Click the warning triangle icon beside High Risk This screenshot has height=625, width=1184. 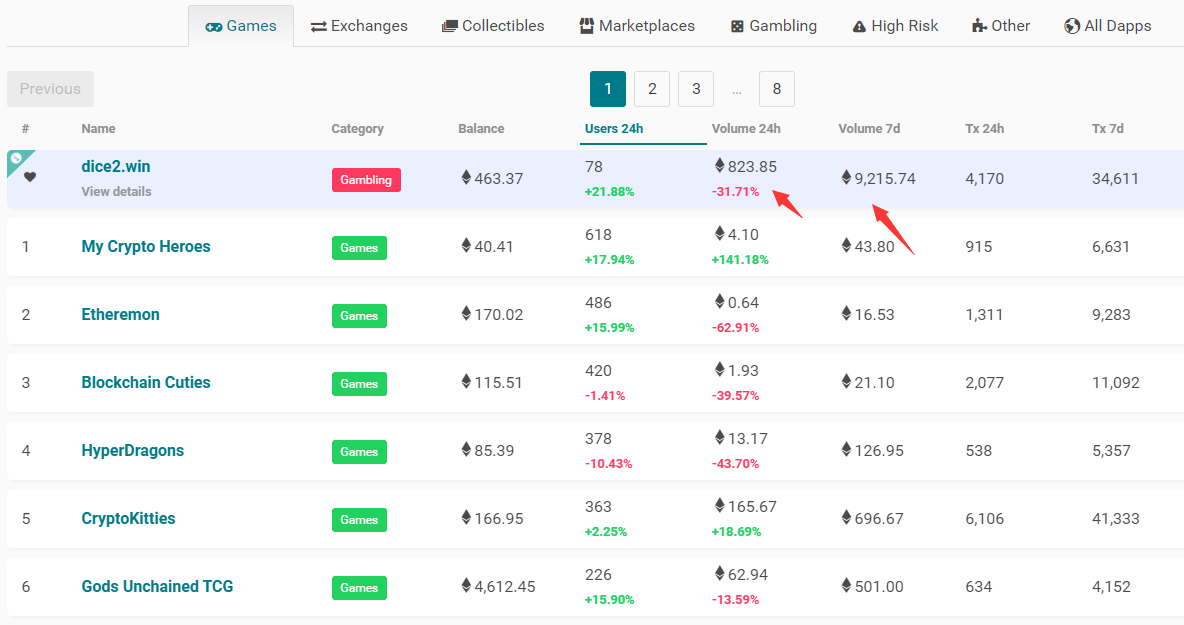click(859, 27)
